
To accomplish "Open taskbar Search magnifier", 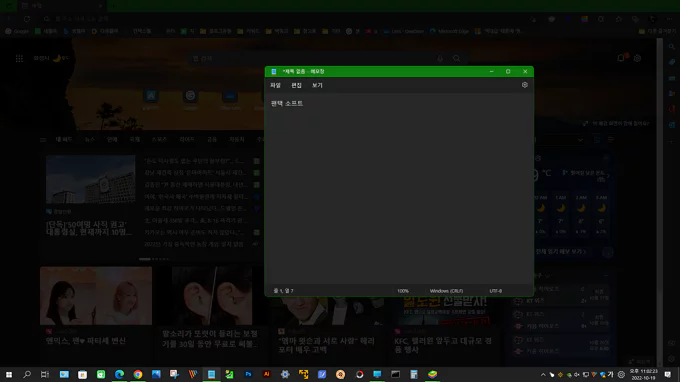I will point(27,374).
